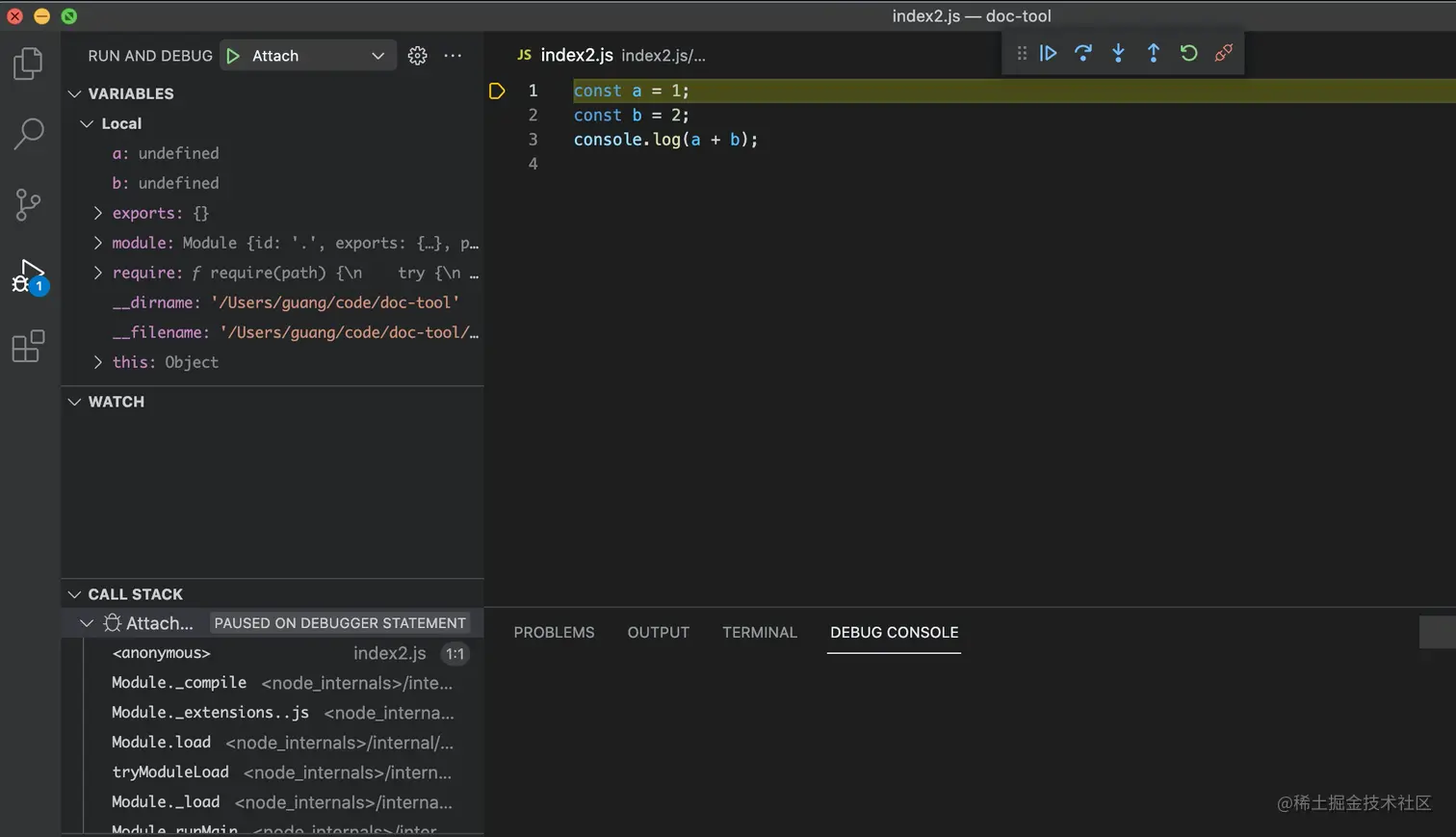Click the index2.js/... breadcrumb path
The width and height of the screenshot is (1456, 837).
click(663, 56)
